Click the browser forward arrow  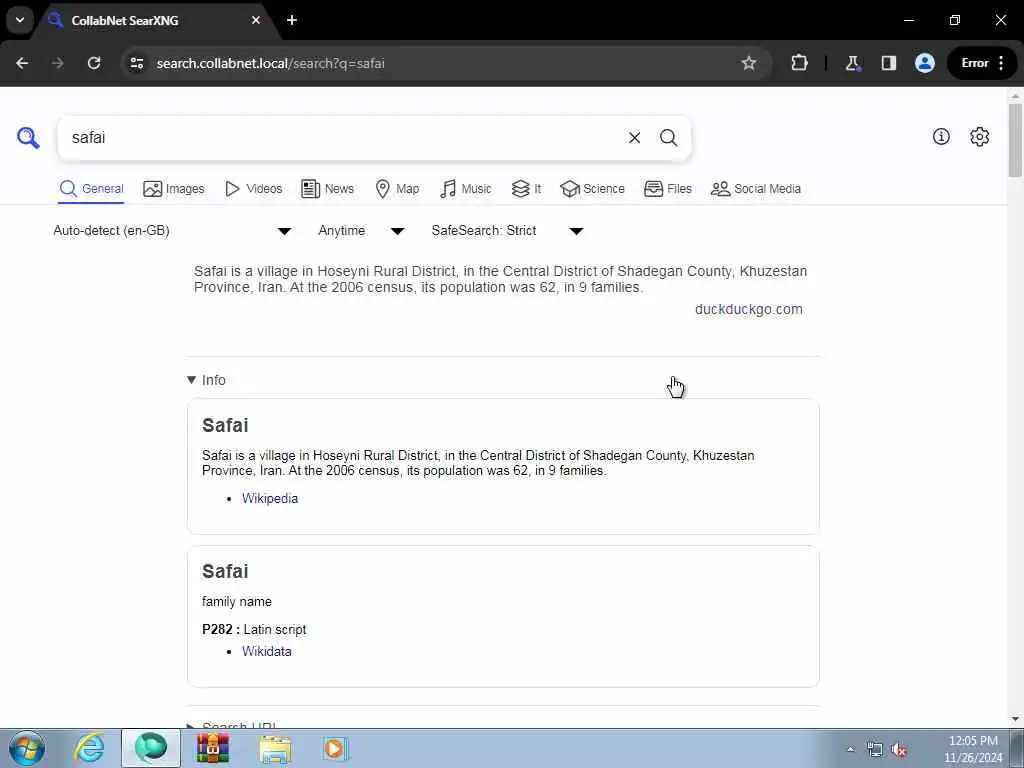tap(58, 63)
